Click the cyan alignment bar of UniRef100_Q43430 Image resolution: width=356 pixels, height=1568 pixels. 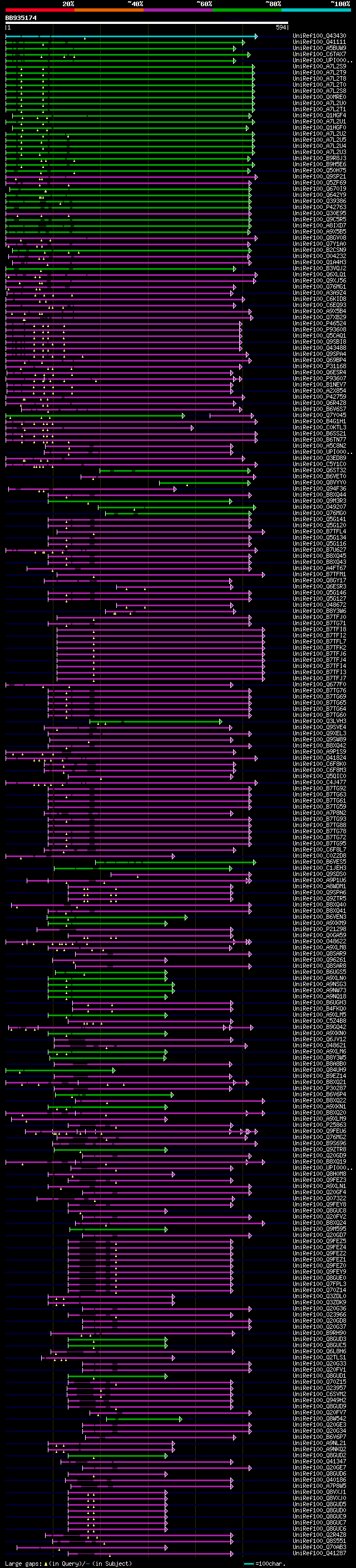point(131,37)
